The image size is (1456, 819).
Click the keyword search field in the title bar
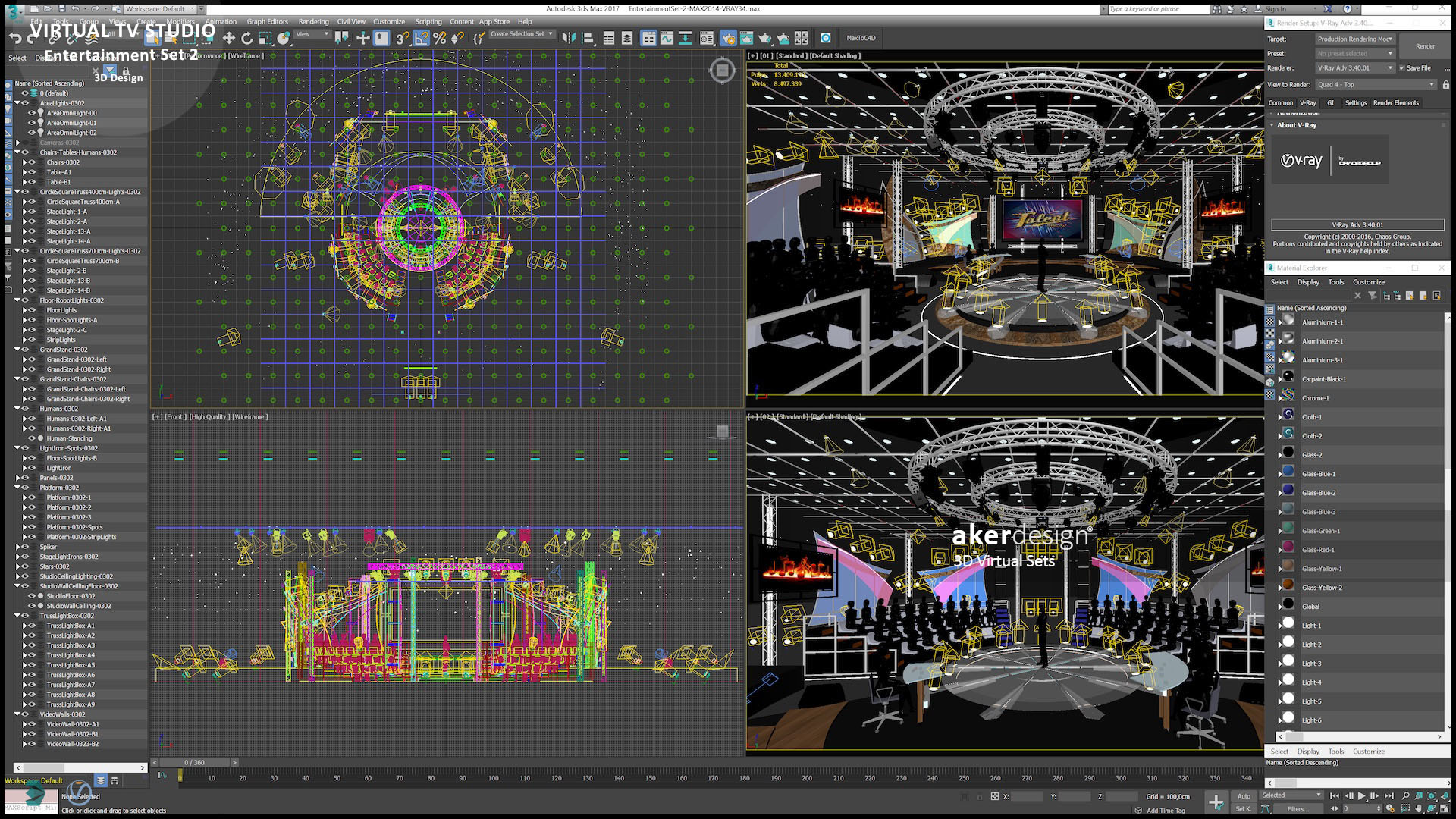[1153, 8]
